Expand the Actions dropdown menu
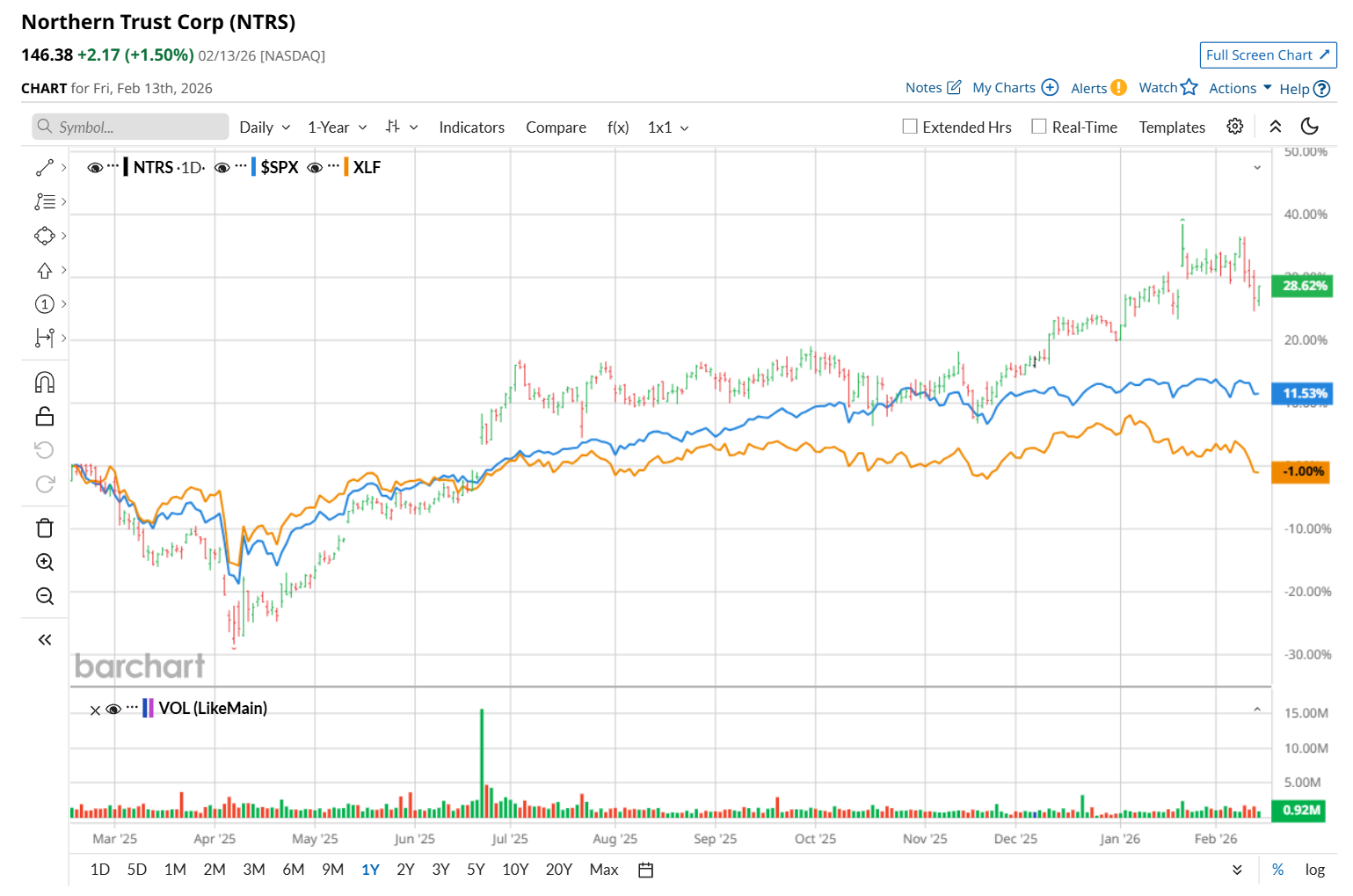The width and height of the screenshot is (1353, 896). pyautogui.click(x=1240, y=88)
